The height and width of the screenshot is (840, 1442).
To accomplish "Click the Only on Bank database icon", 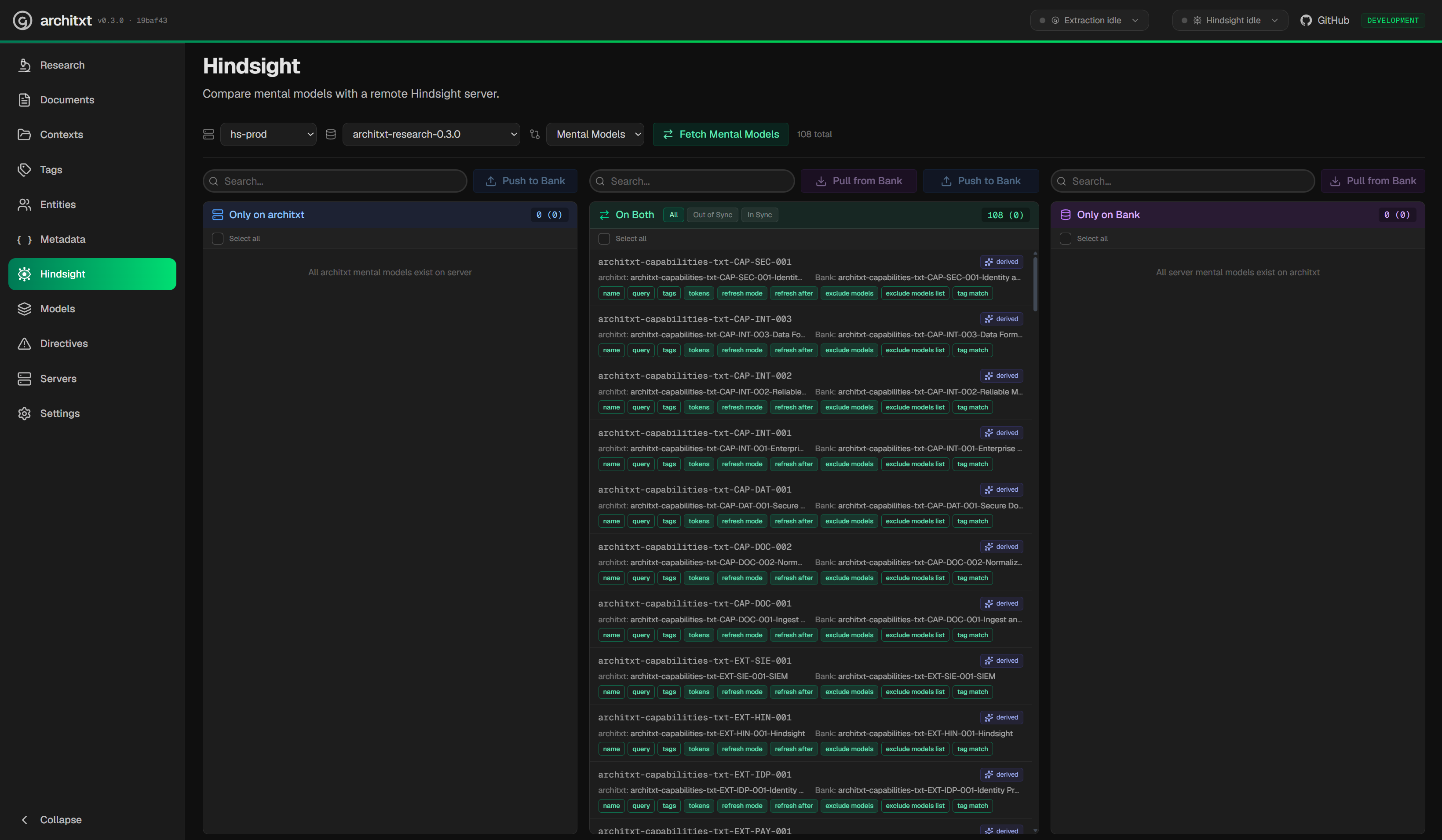I will 1065,215.
